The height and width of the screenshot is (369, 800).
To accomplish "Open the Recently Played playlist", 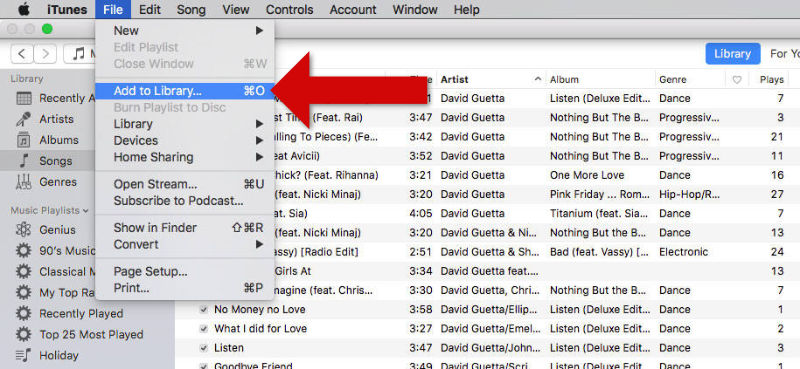I will pos(81,313).
